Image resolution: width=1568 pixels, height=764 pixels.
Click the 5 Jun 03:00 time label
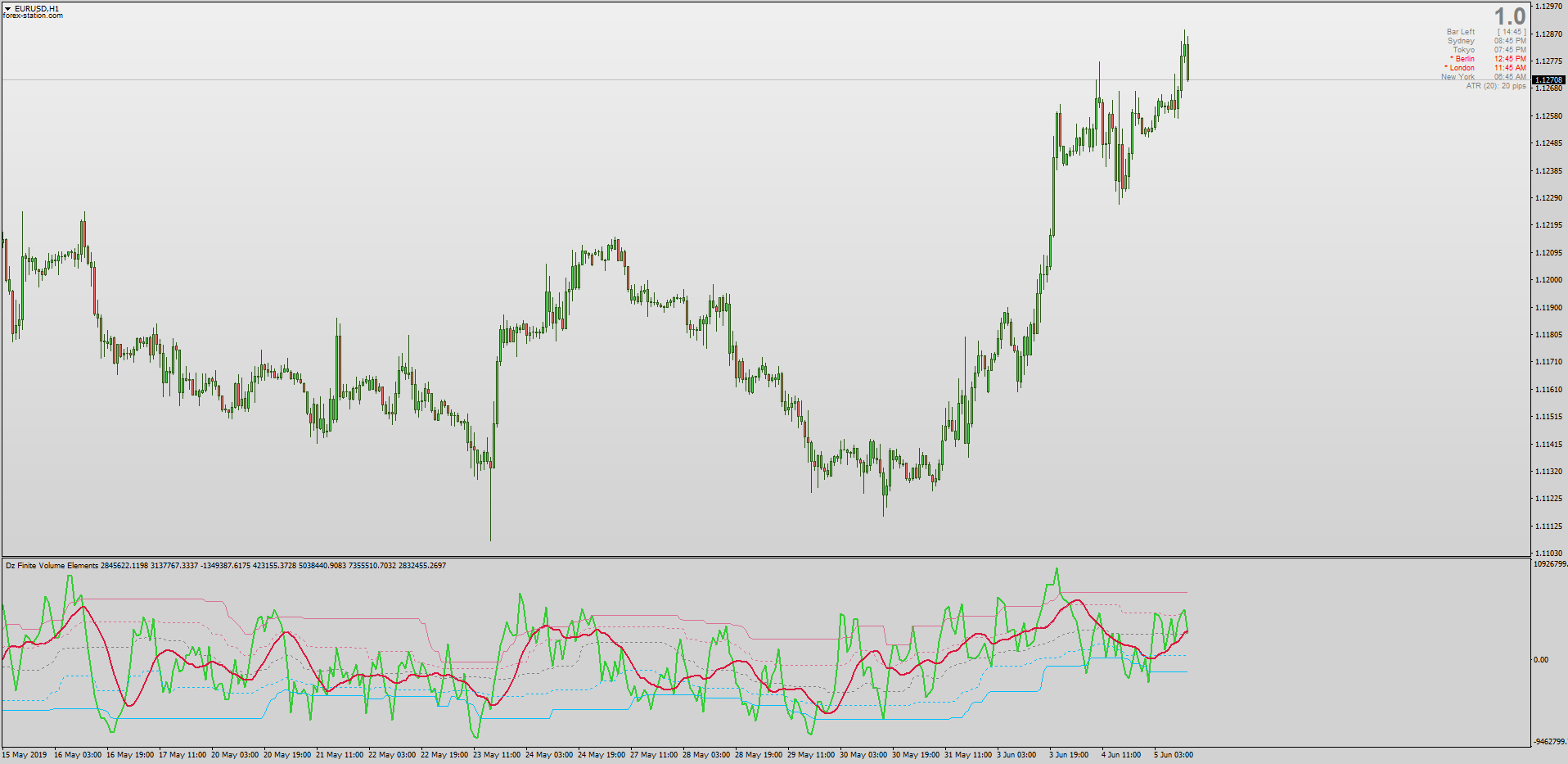[1174, 755]
